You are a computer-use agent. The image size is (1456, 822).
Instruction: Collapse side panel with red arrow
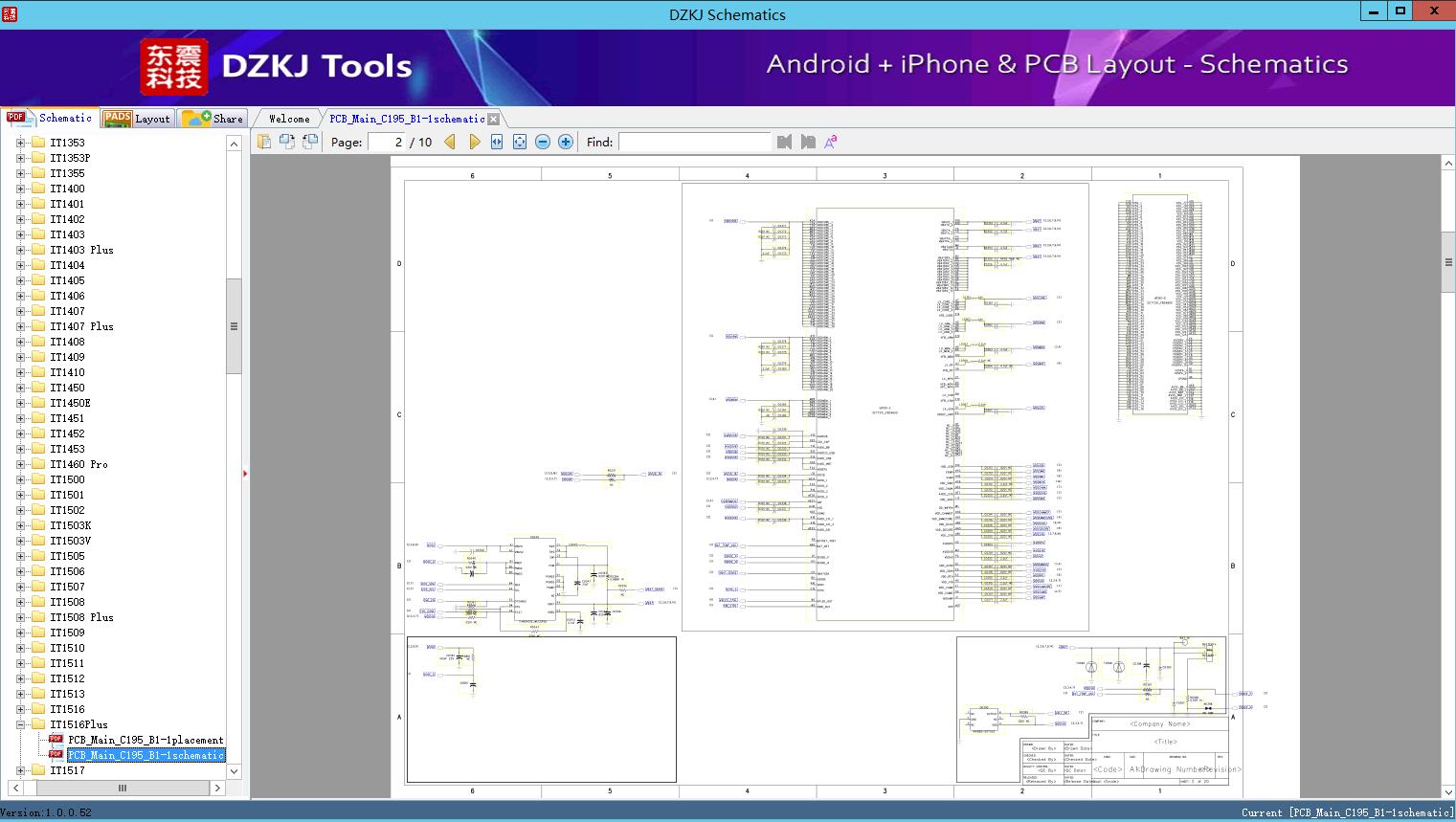point(245,474)
